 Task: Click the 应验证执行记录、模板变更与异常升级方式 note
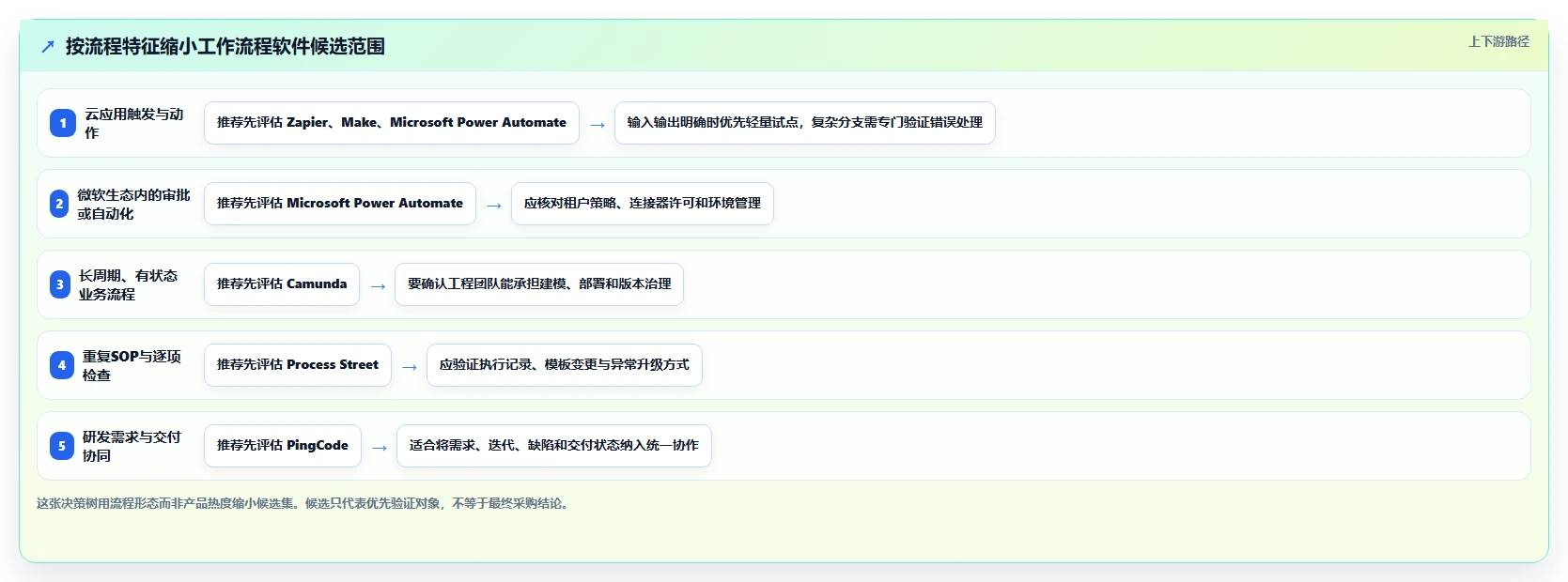[565, 365]
